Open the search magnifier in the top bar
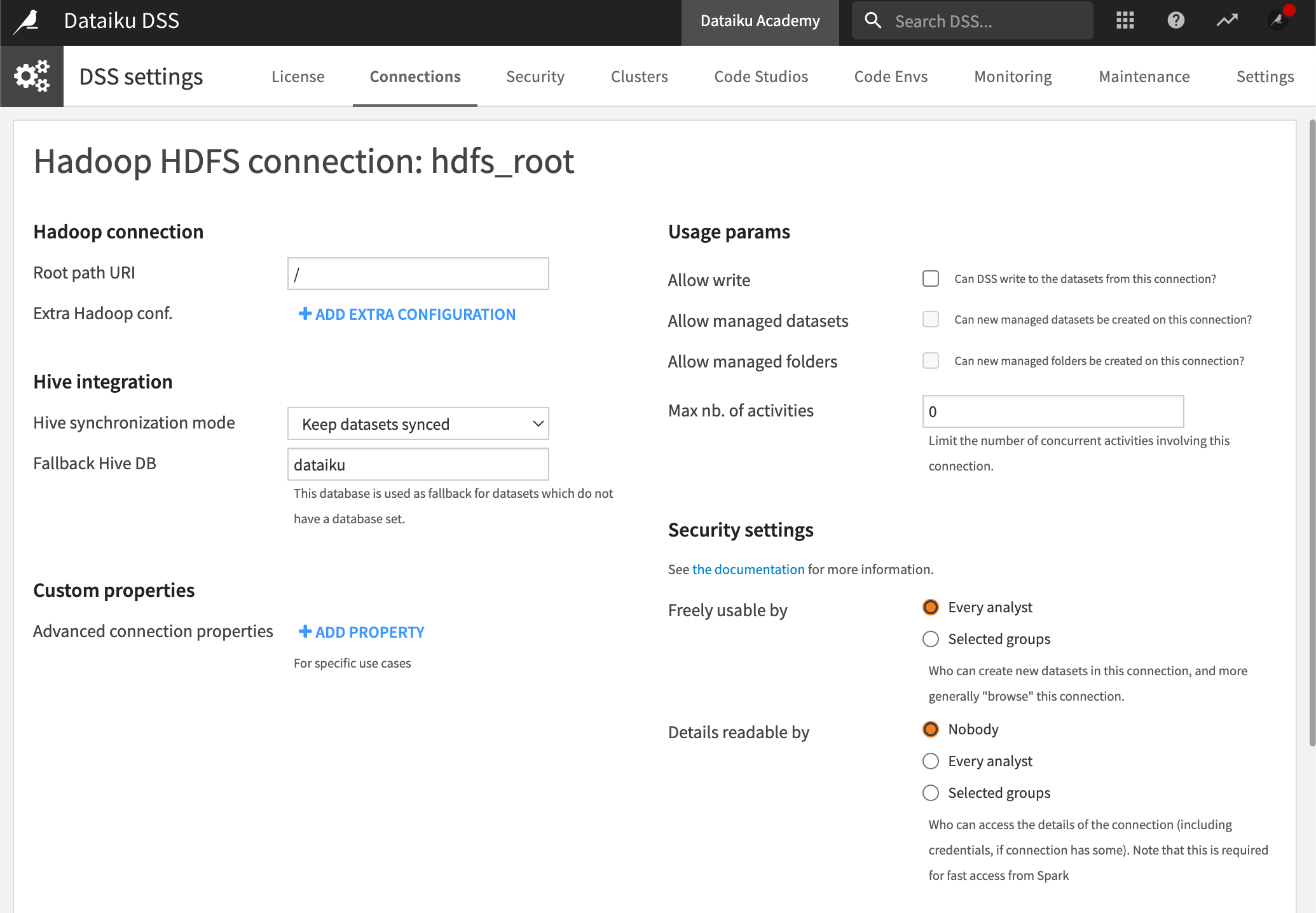1316x913 pixels. coord(874,20)
